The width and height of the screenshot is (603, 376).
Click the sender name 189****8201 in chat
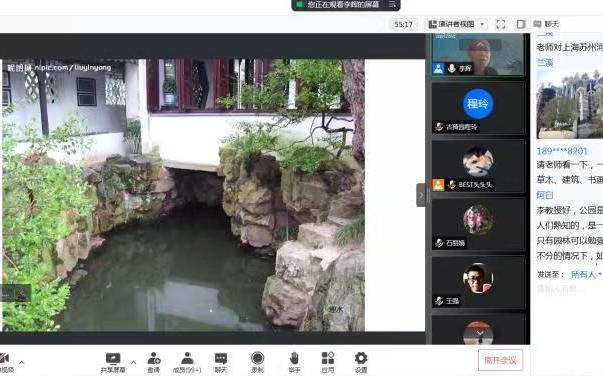click(x=562, y=151)
